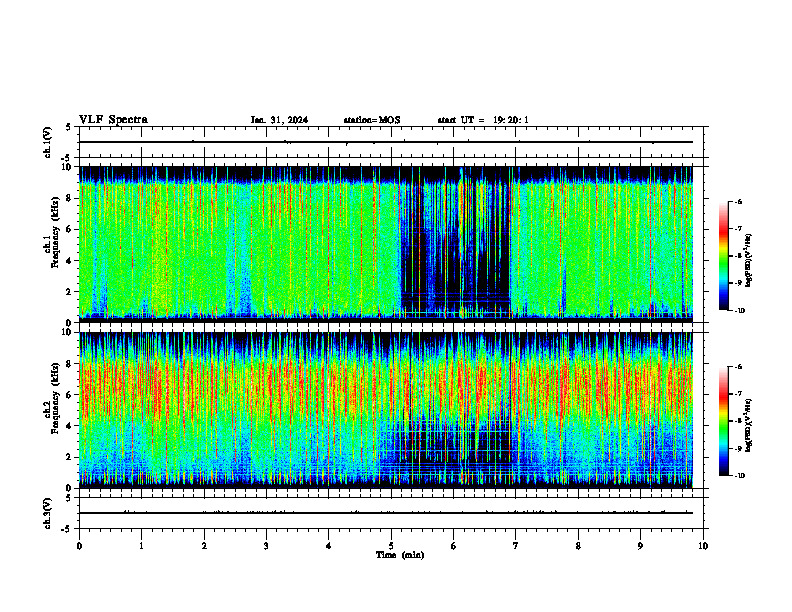Click the time axis tick label "1"
This screenshot has width=792, height=612.
pyautogui.click(x=141, y=546)
